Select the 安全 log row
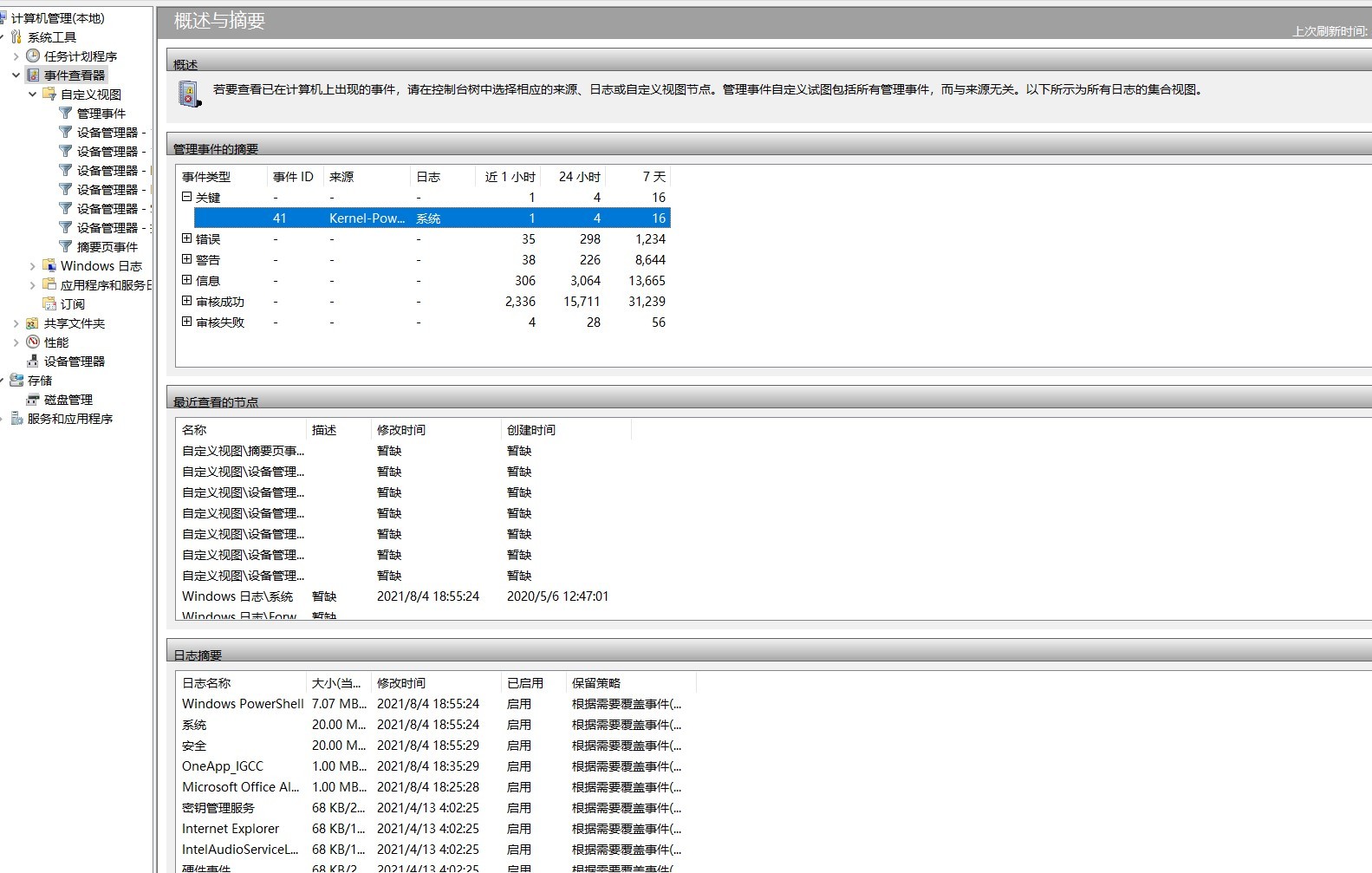Image resolution: width=1372 pixels, height=873 pixels. point(436,746)
